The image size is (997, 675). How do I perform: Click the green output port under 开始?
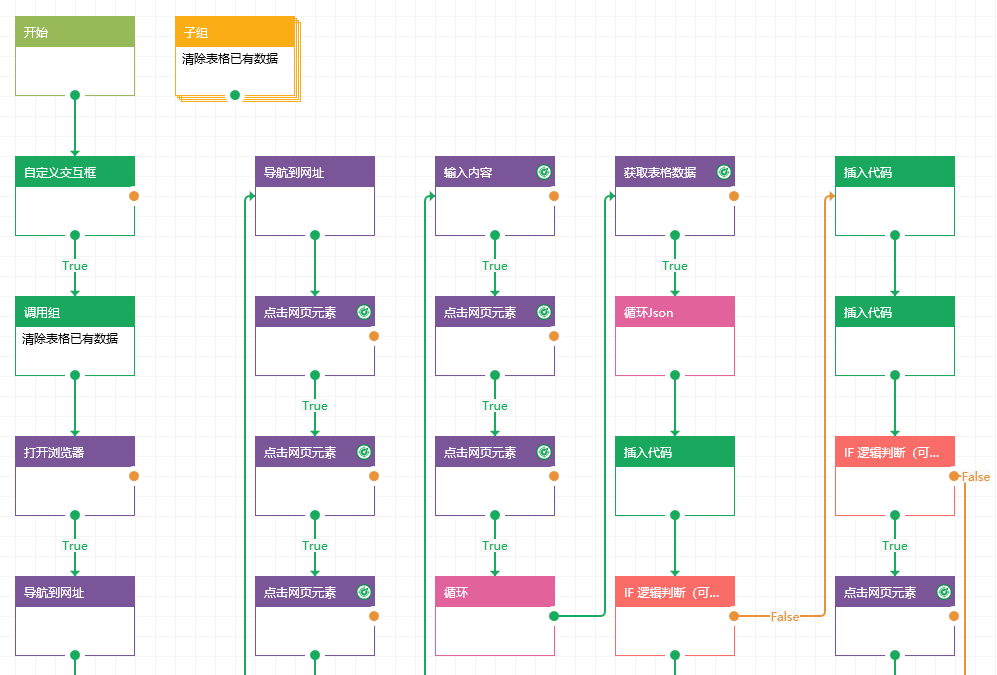(75, 95)
